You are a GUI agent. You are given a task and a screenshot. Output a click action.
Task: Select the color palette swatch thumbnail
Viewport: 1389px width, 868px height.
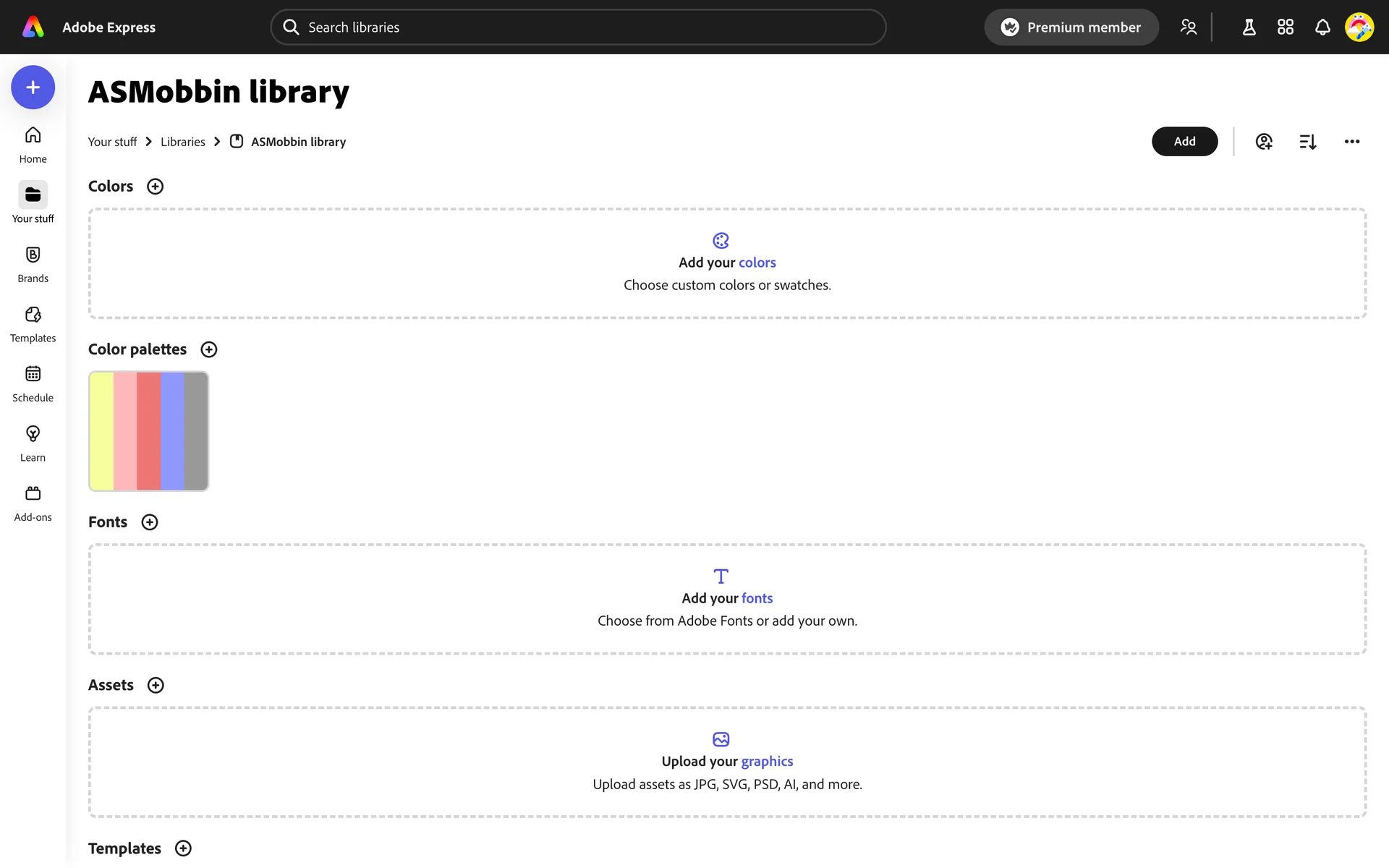point(148,431)
